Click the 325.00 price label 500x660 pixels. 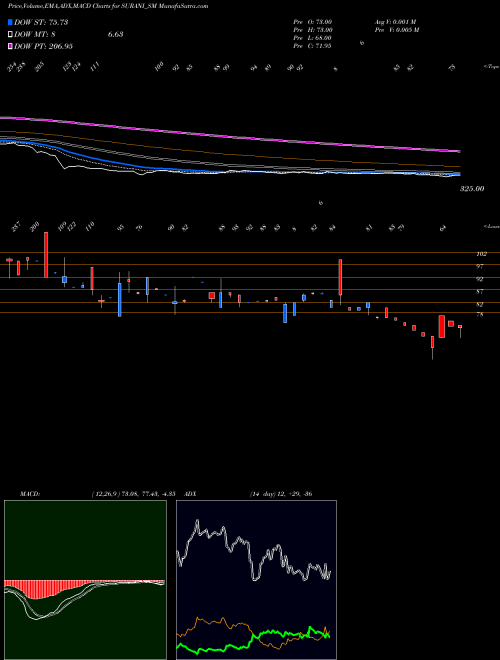click(472, 189)
